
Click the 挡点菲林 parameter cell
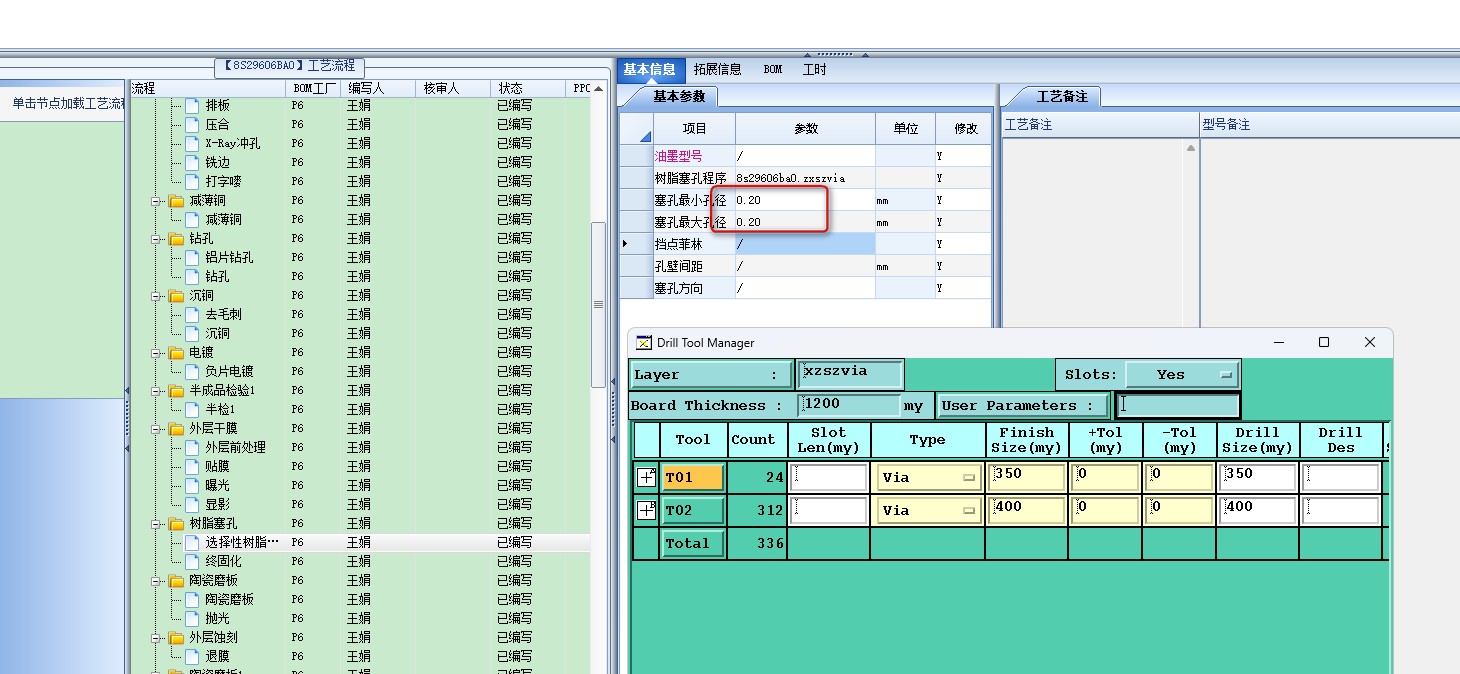point(805,244)
